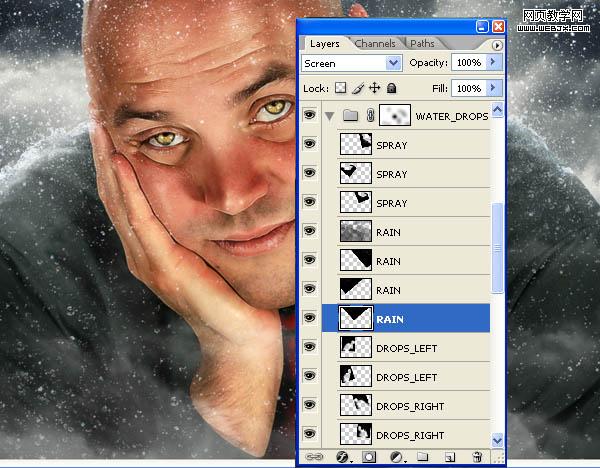Close the Layers palette window
The image size is (600, 468).
(498, 26)
